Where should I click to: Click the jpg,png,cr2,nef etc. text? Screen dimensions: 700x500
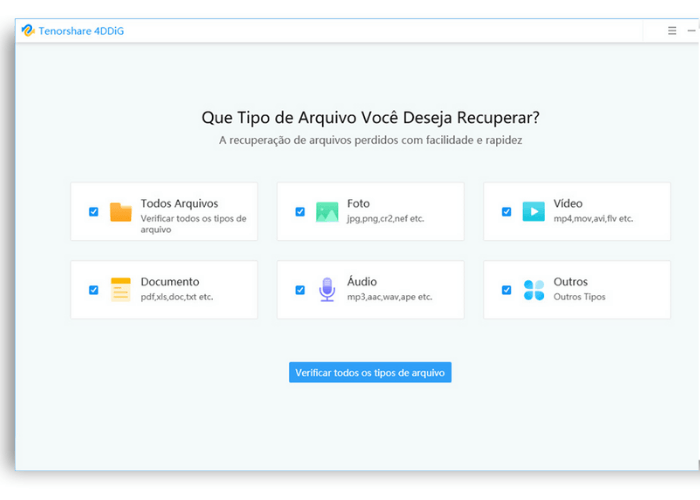(386, 219)
